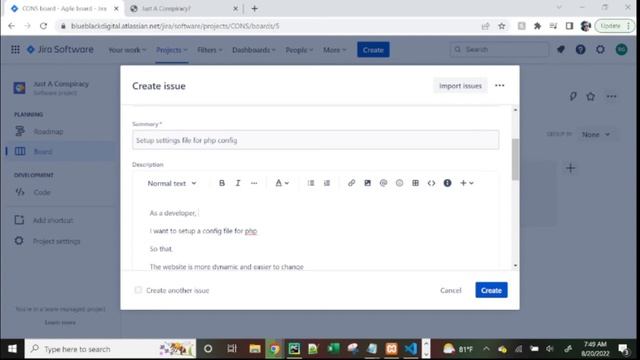The width and height of the screenshot is (640, 360).
Task: Insert an emoji in description
Action: click(400, 183)
